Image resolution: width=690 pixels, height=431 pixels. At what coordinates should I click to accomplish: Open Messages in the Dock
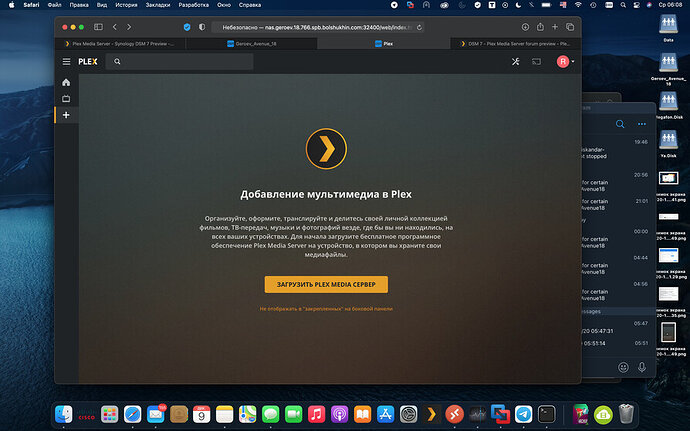click(271, 414)
